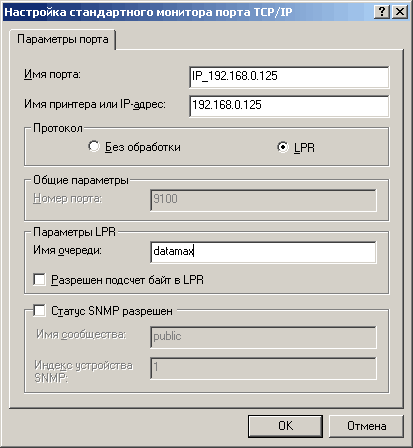Screen dimensions: 413x448
Task: Select the Параметры порта tab
Action: (63, 39)
